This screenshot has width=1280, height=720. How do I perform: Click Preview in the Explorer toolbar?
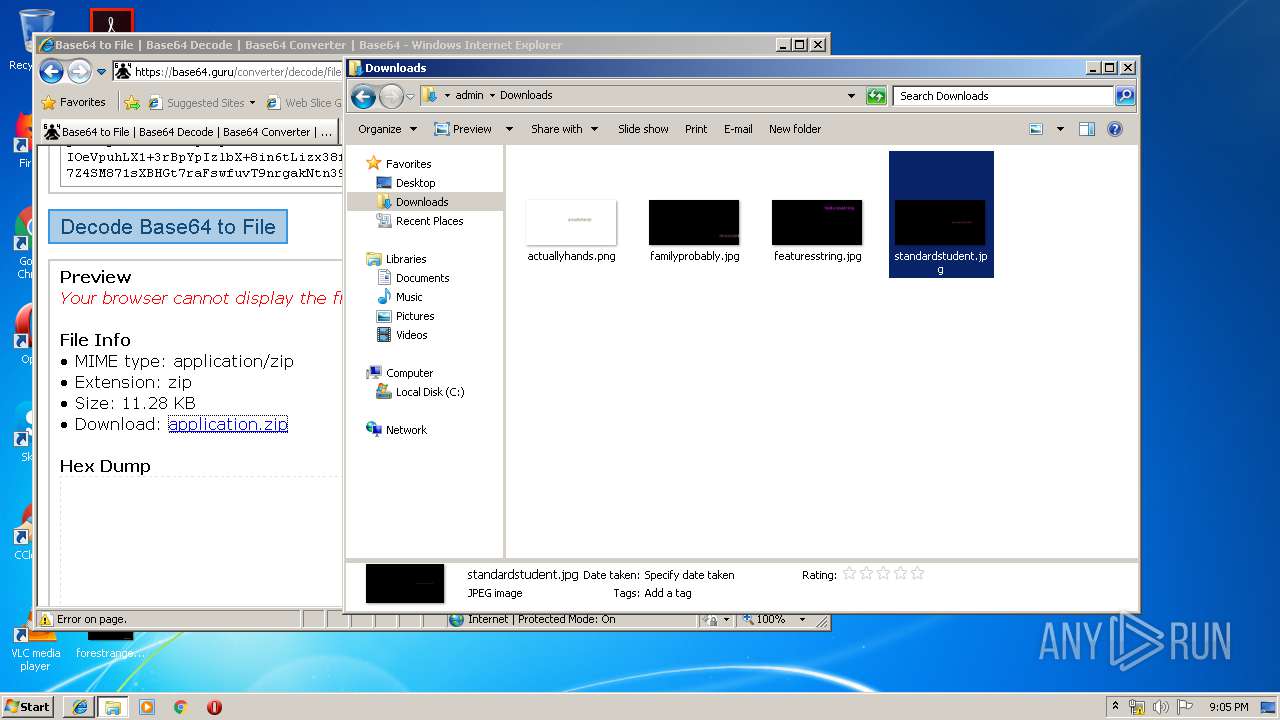click(x=463, y=129)
